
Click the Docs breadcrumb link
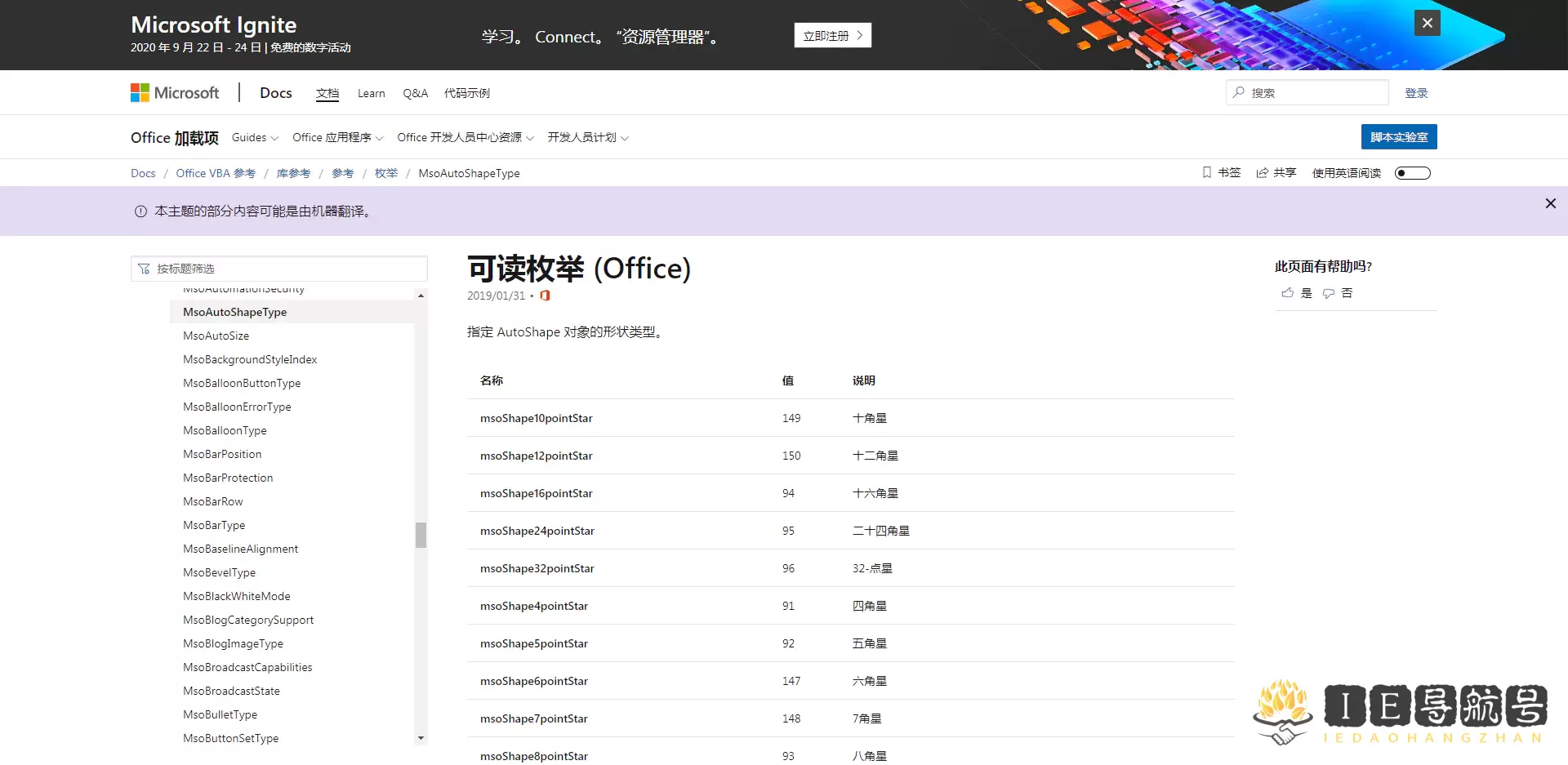tap(143, 173)
